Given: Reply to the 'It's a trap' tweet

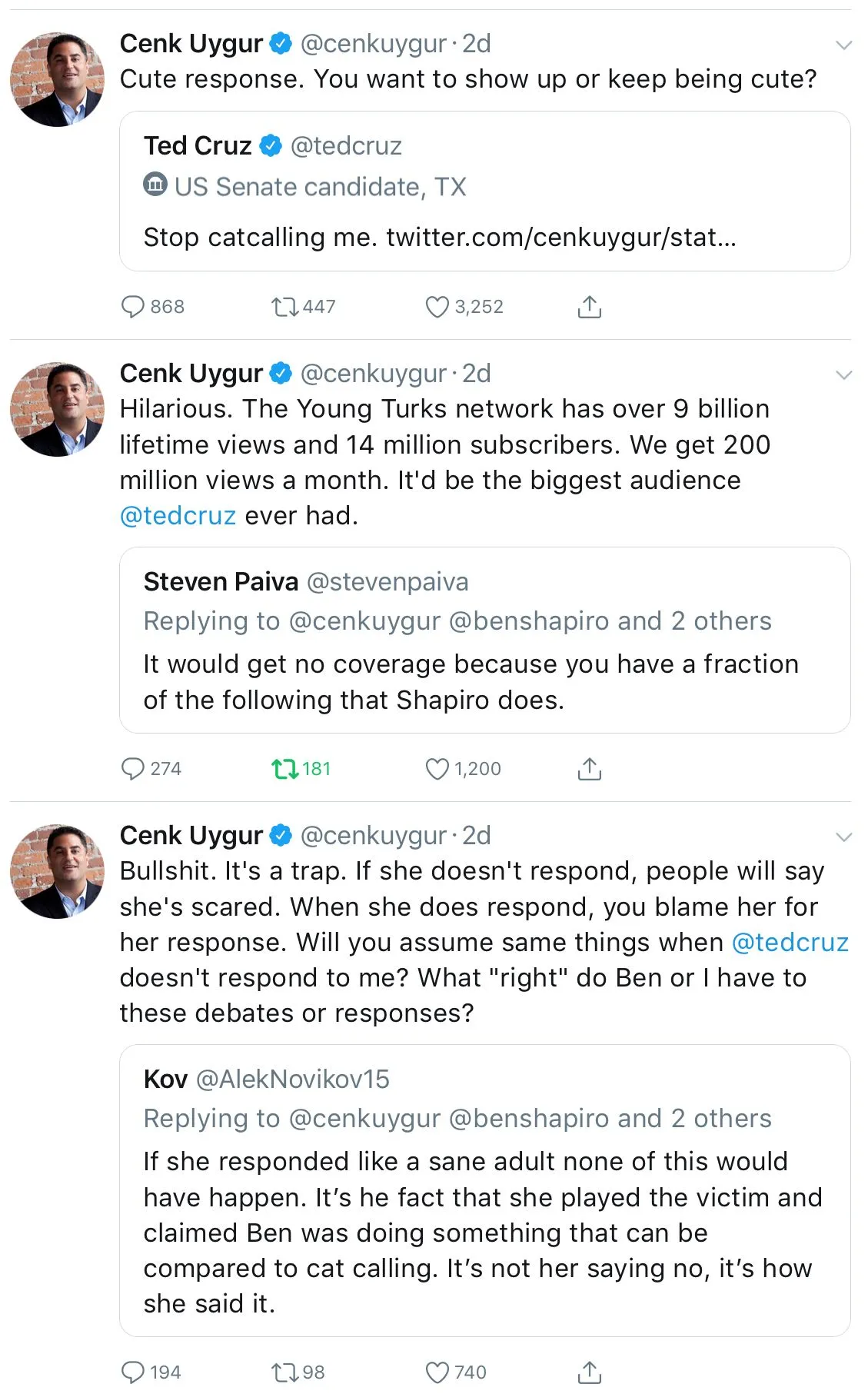Looking at the screenshot, I should (133, 1372).
